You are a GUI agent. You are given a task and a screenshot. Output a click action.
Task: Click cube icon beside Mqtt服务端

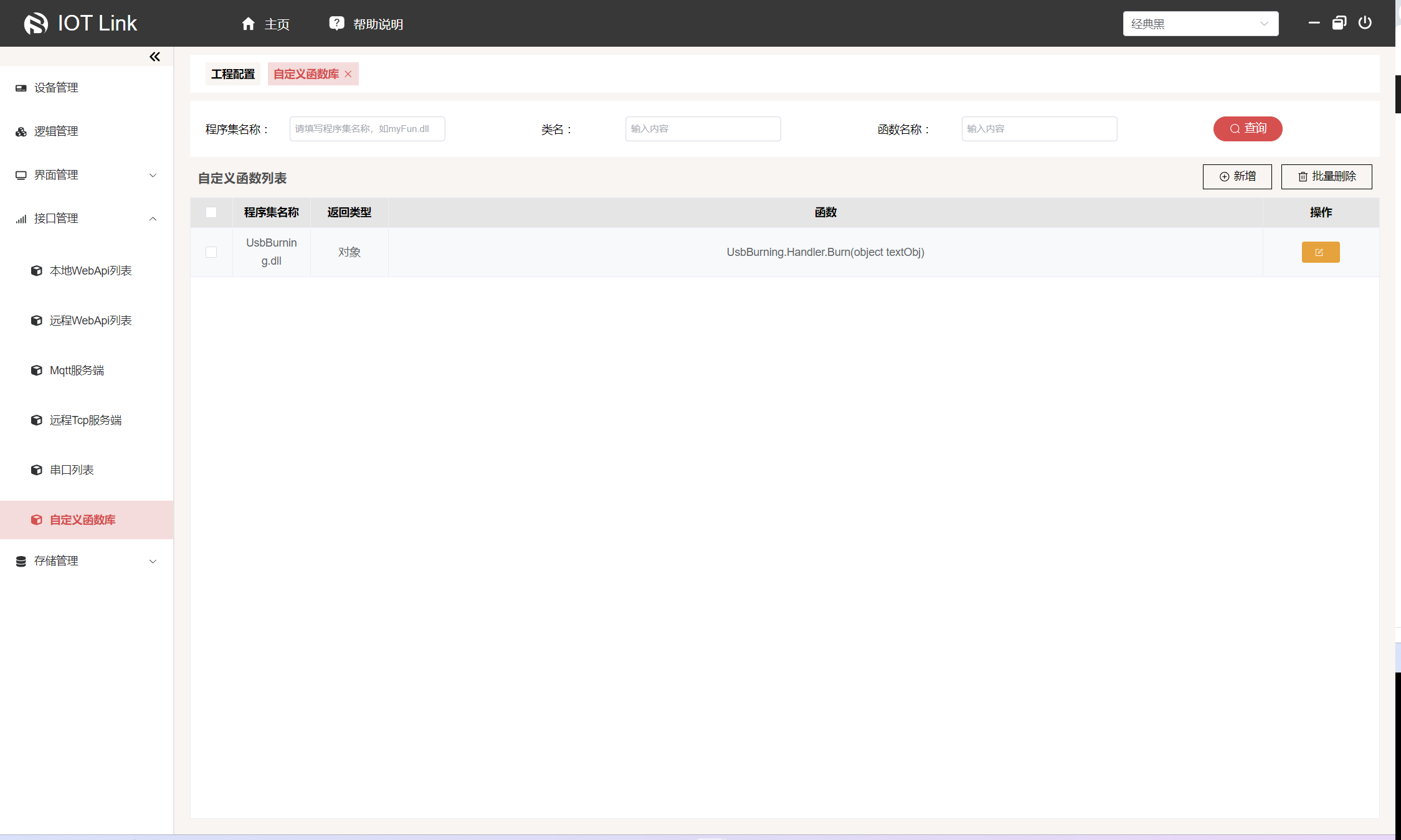pyautogui.click(x=37, y=370)
